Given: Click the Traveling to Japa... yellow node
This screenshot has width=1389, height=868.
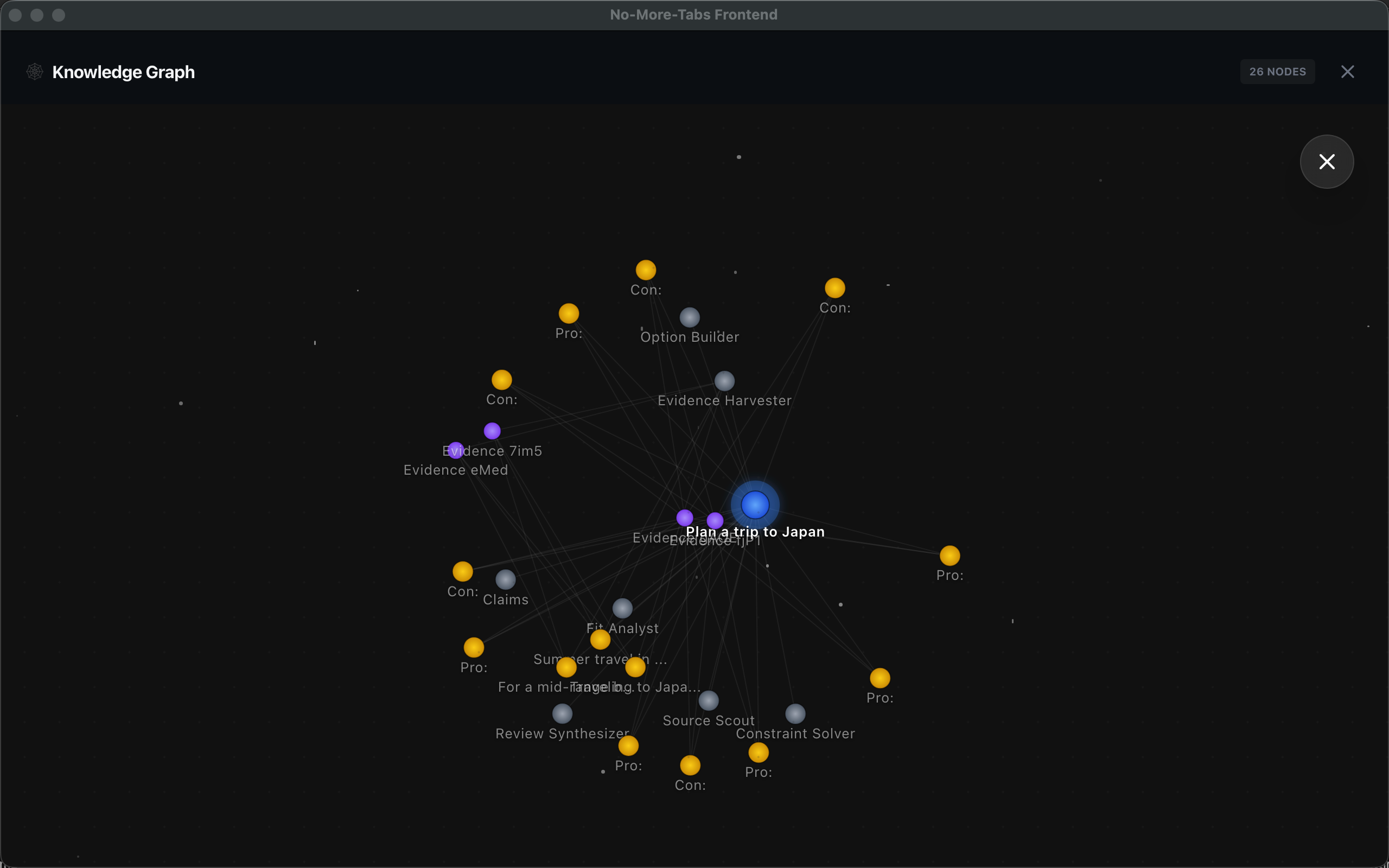Looking at the screenshot, I should (x=635, y=667).
